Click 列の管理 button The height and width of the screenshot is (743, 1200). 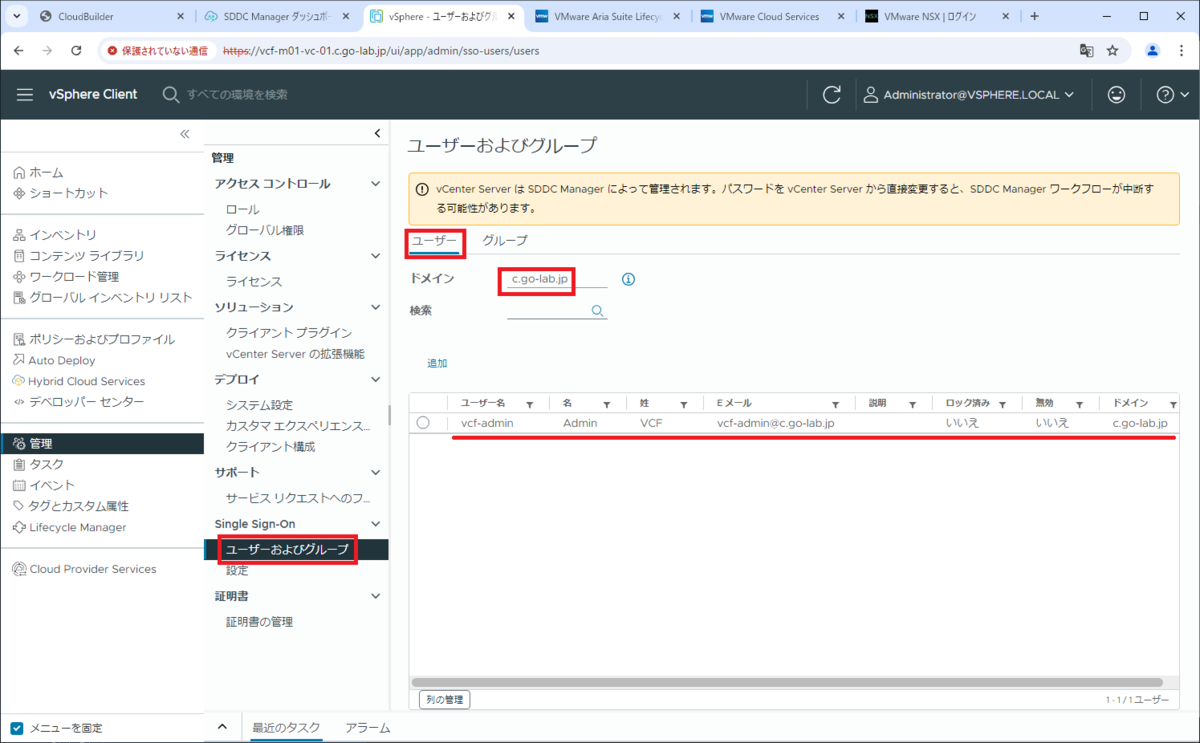pos(444,700)
